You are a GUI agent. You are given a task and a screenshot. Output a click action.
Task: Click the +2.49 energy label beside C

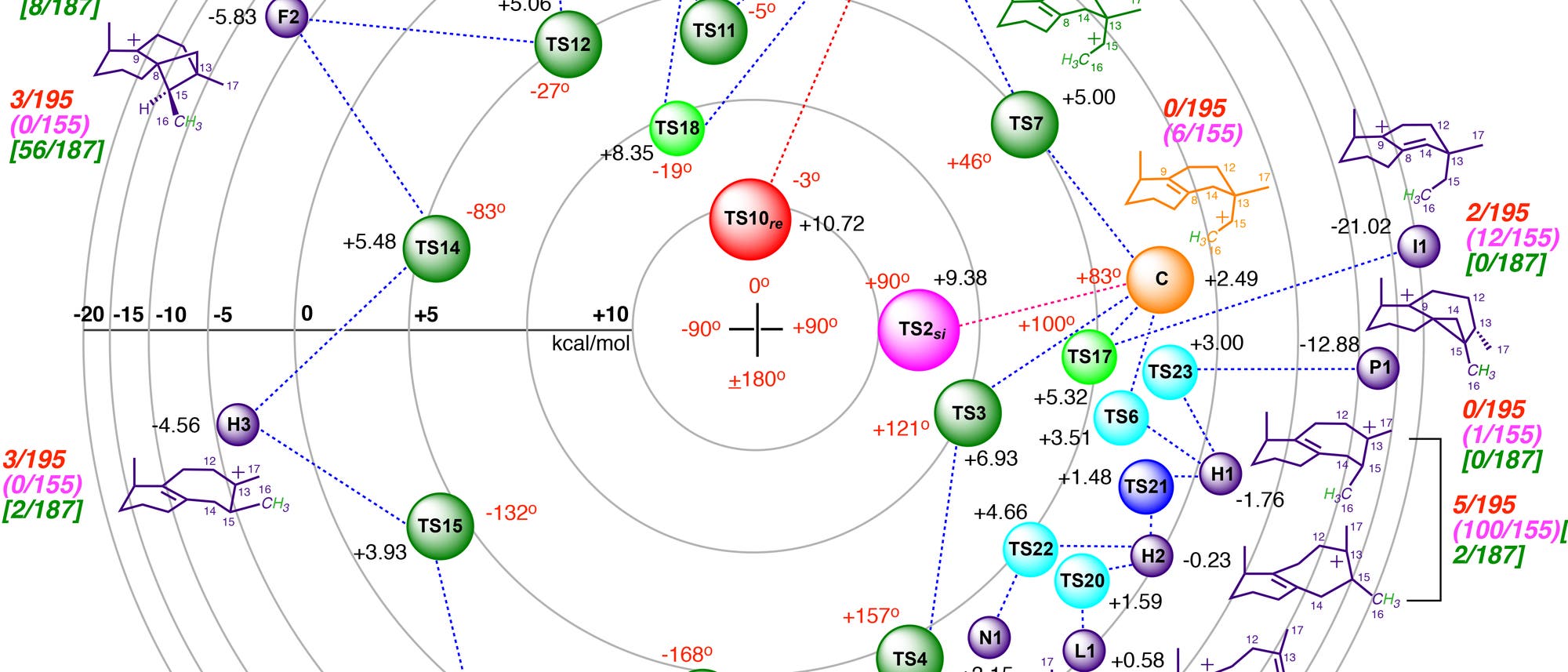(1231, 279)
